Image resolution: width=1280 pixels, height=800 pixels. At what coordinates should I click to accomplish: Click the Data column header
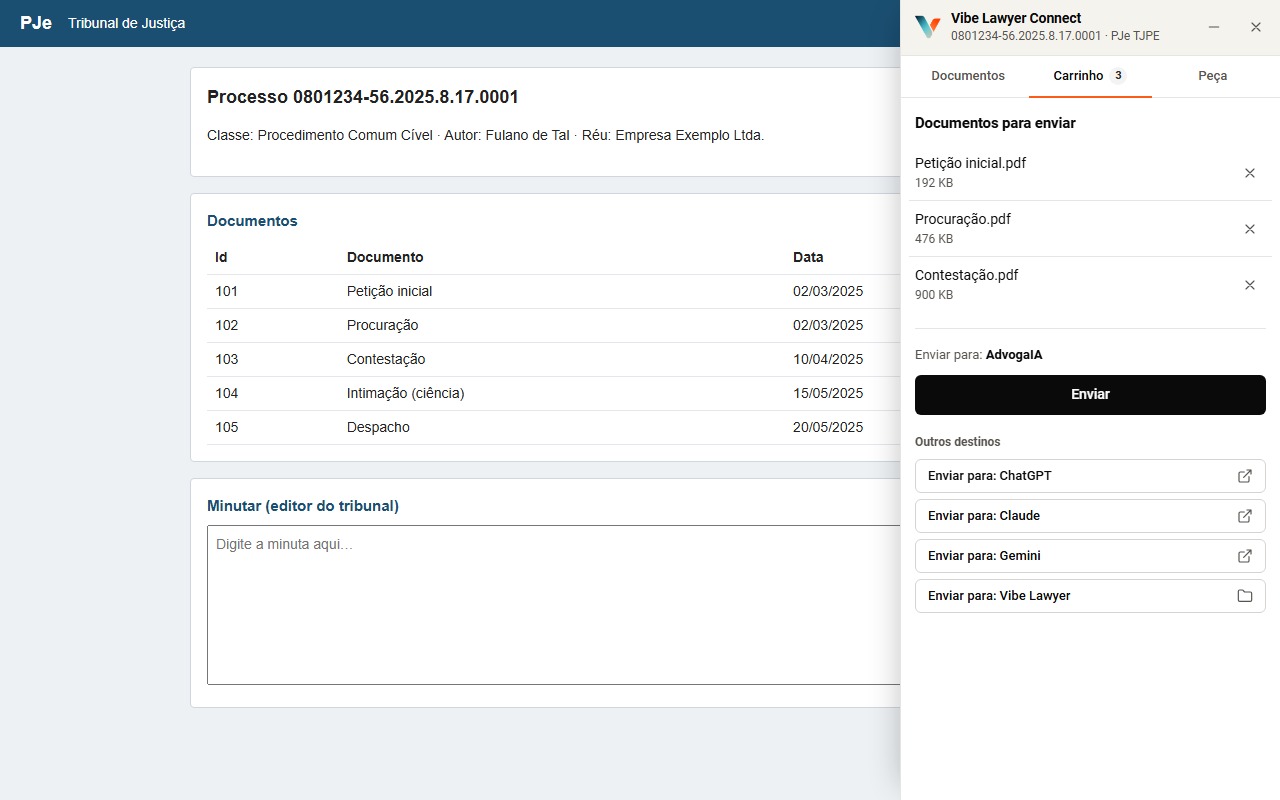(x=808, y=258)
